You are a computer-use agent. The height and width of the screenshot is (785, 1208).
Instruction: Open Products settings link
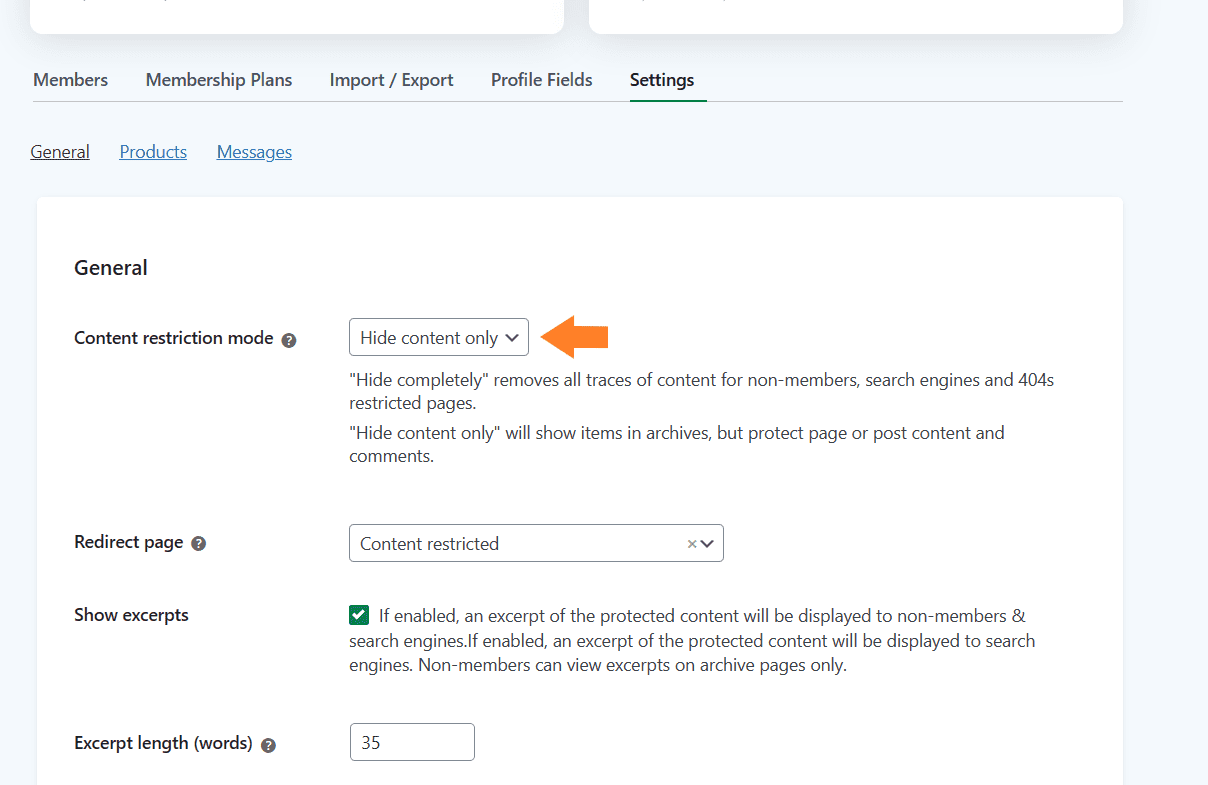click(153, 152)
